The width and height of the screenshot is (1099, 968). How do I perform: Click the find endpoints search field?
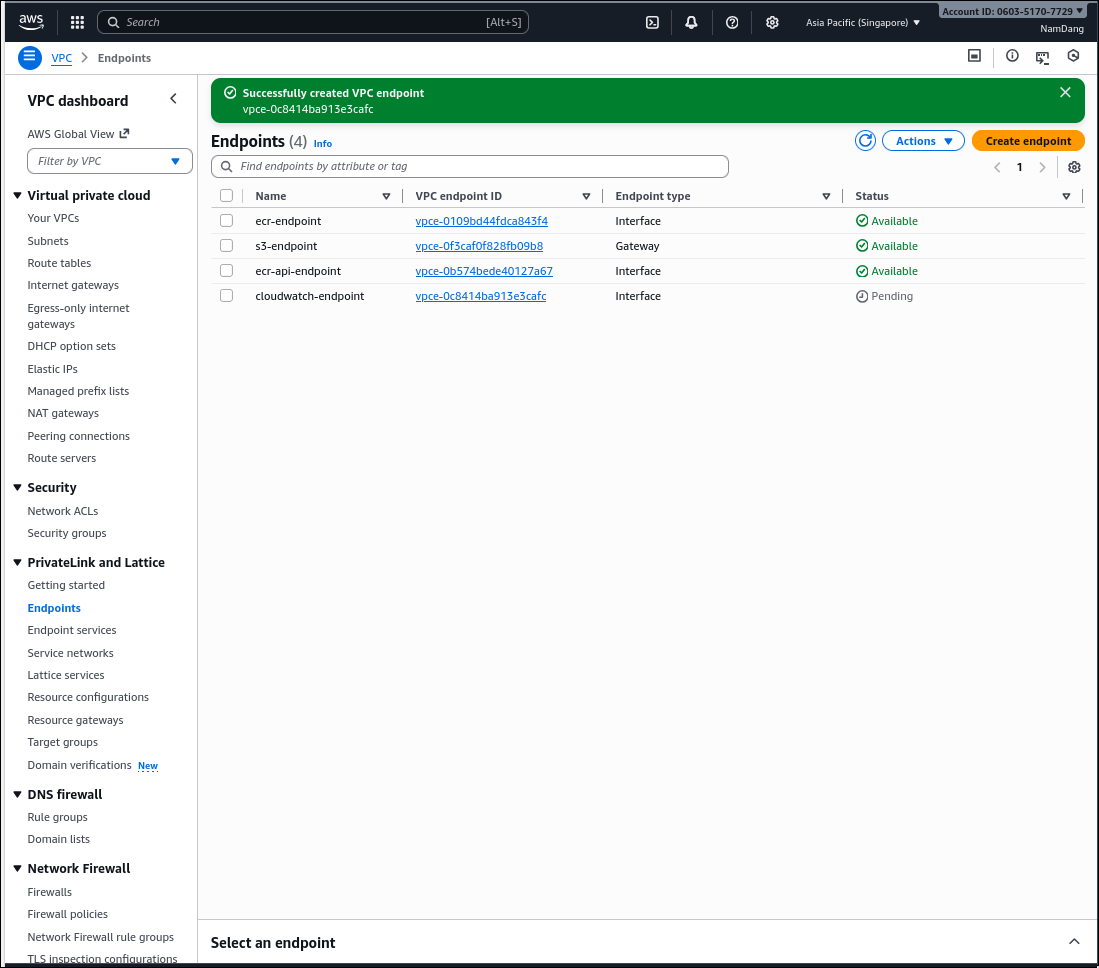[469, 166]
